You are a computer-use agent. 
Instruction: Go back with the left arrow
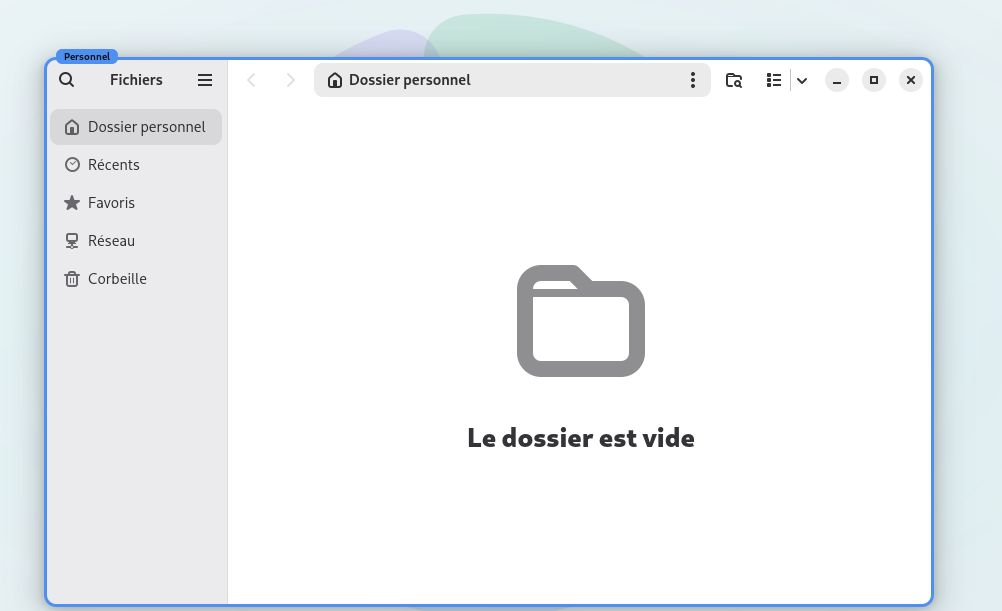pyautogui.click(x=251, y=80)
